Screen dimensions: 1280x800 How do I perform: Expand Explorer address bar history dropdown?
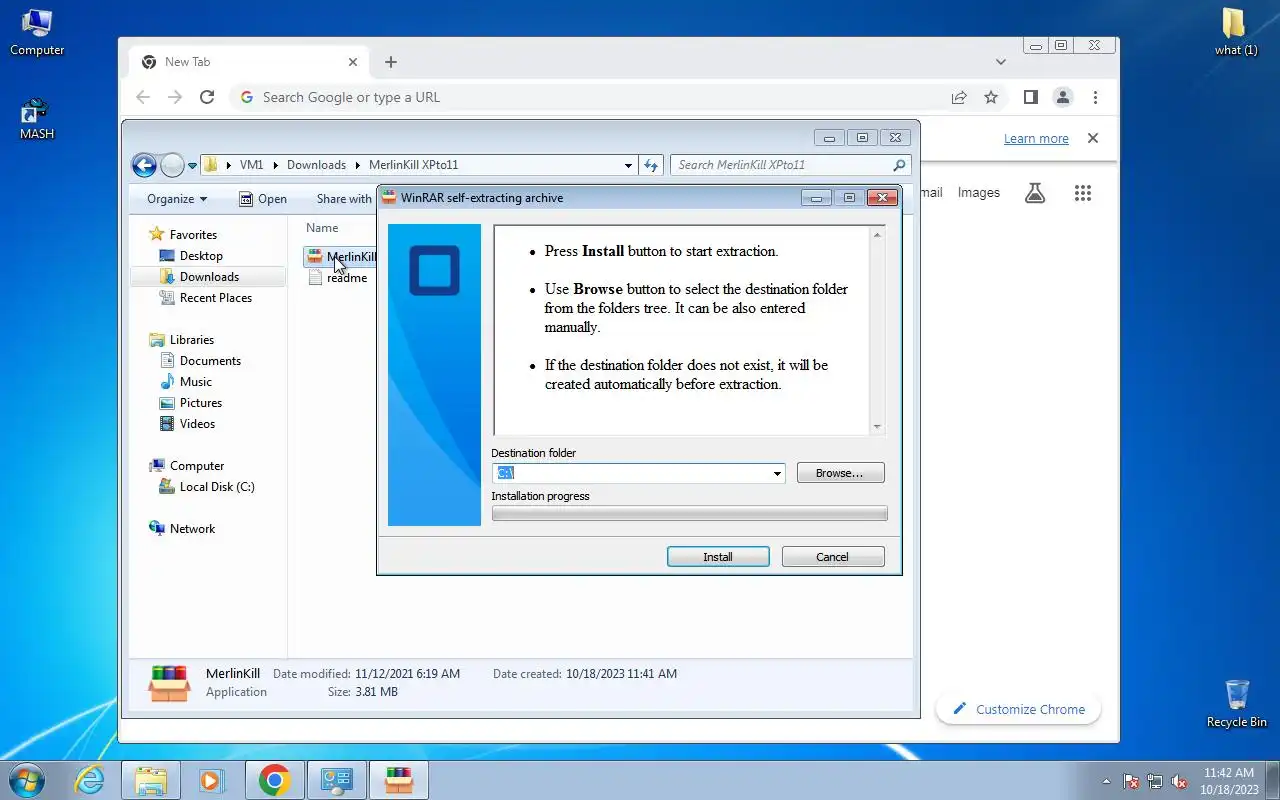pyautogui.click(x=628, y=165)
